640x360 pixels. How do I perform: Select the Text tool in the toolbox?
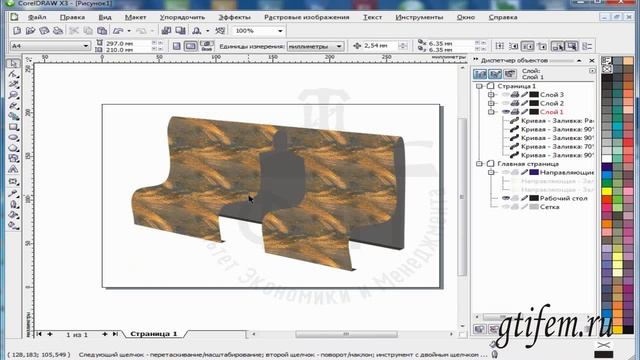coord(13,169)
